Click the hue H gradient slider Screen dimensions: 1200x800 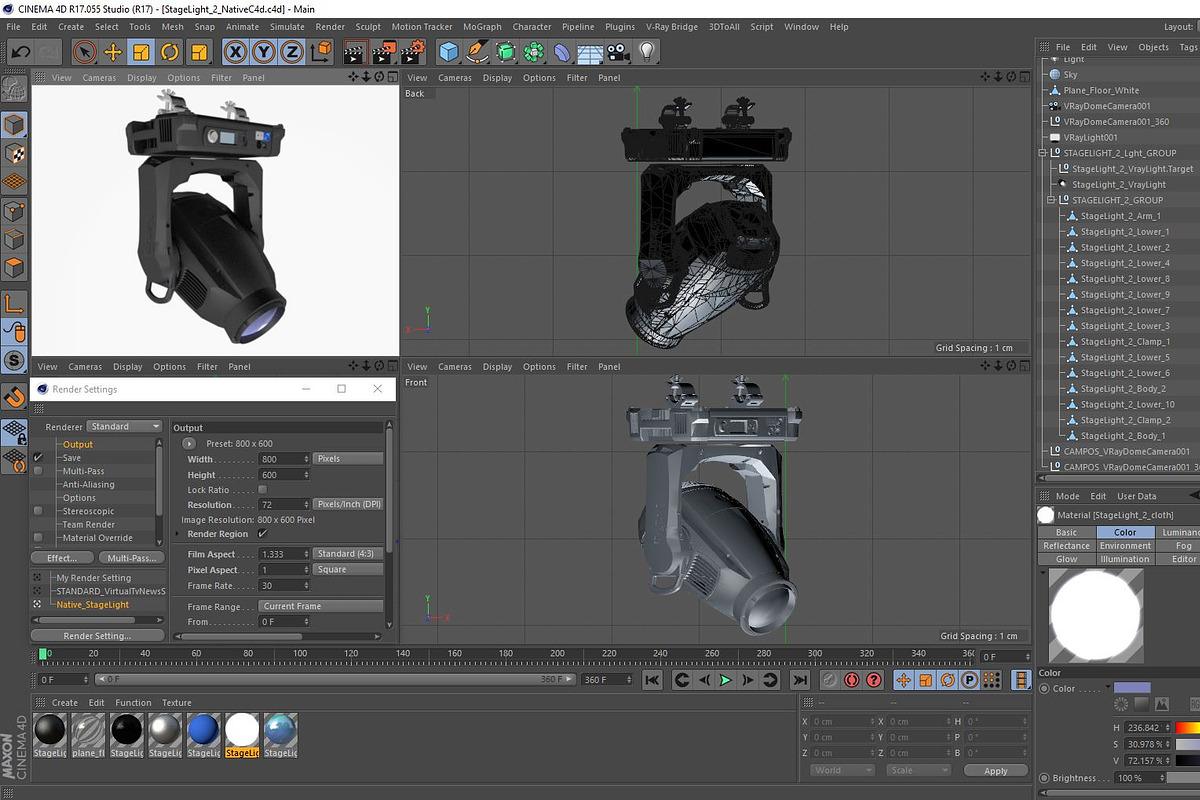click(1187, 728)
